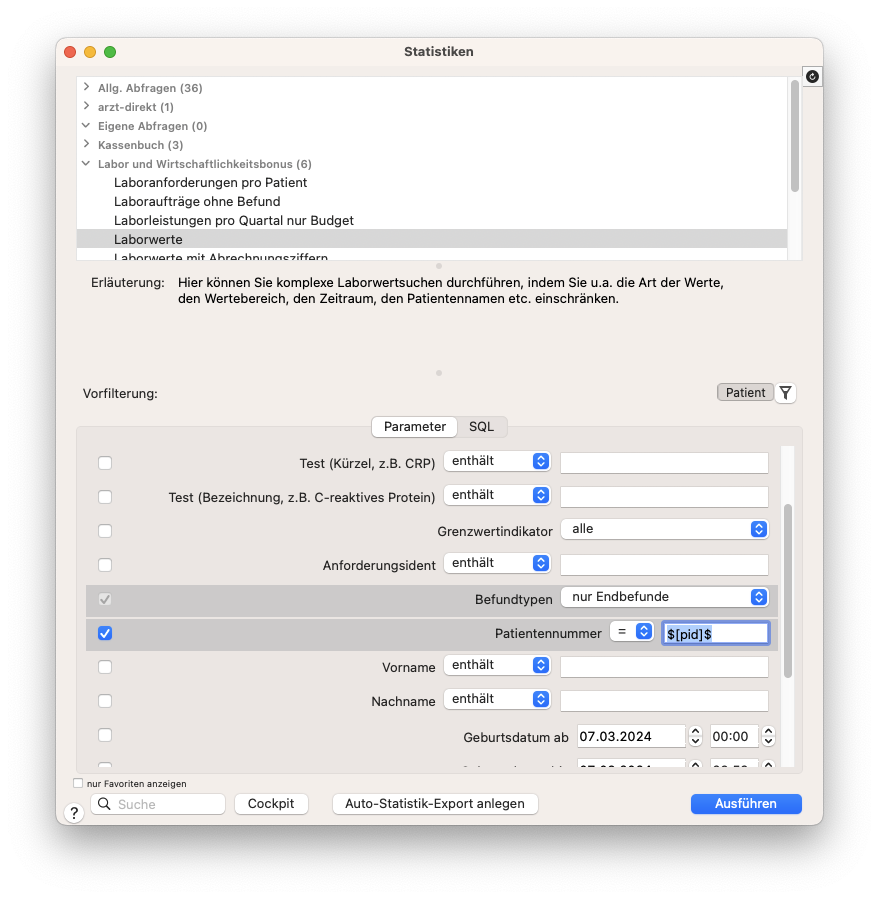Open Anforderungsident enthält dropdown

pos(497,563)
